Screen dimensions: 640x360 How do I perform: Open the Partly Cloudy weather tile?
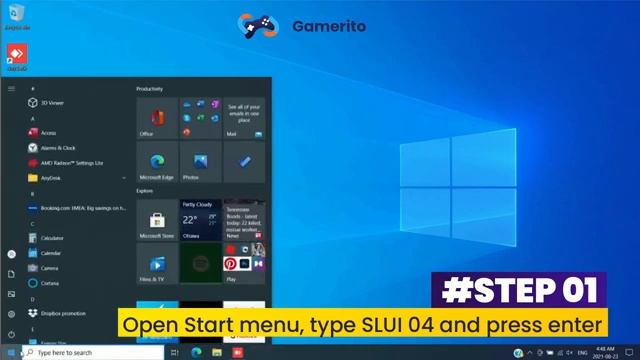[x=201, y=220]
